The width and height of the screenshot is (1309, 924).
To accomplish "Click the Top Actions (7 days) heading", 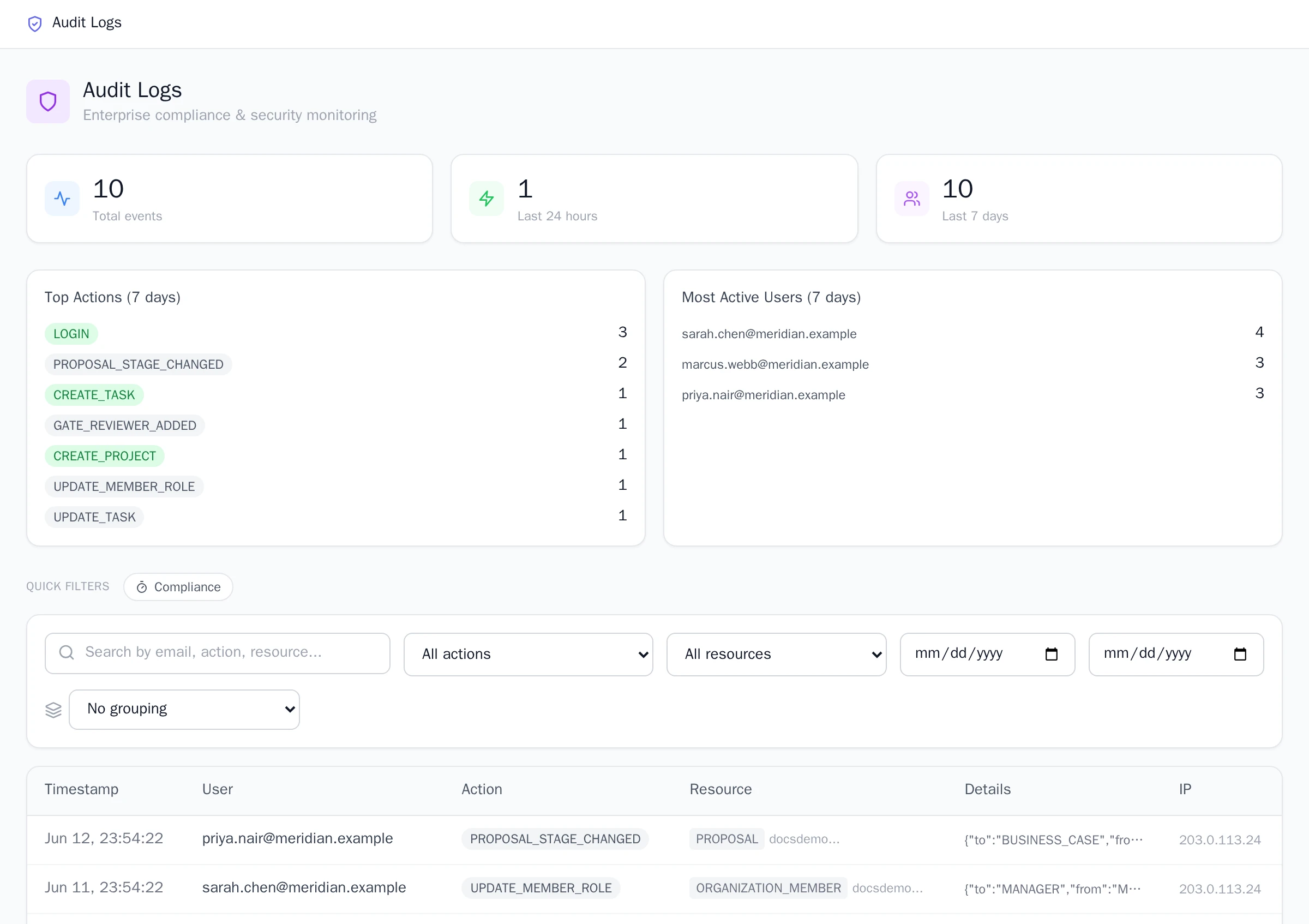I will click(112, 297).
